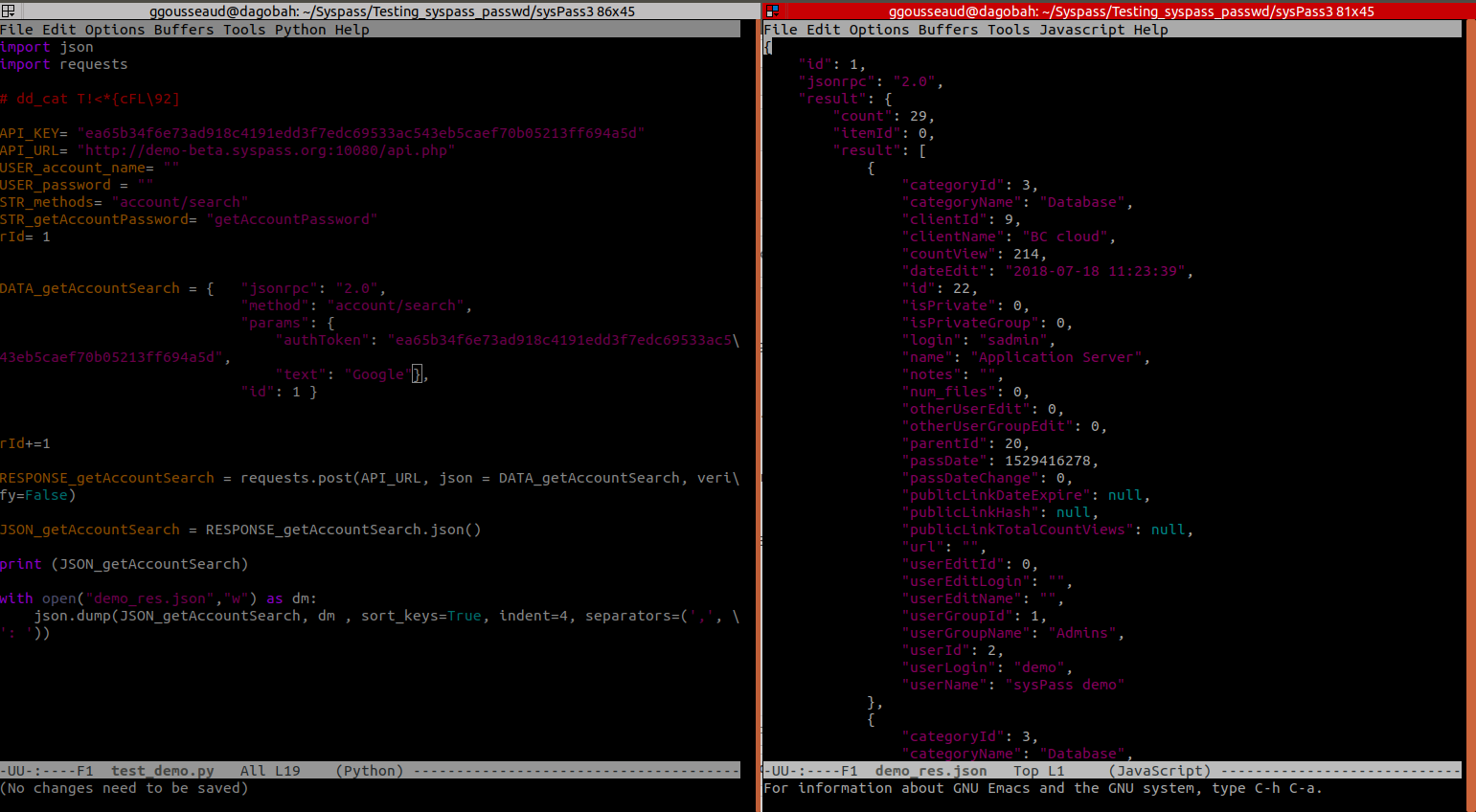Open the Buffers menu in the demo_res.json window
The image size is (1476, 812).
(x=948, y=30)
